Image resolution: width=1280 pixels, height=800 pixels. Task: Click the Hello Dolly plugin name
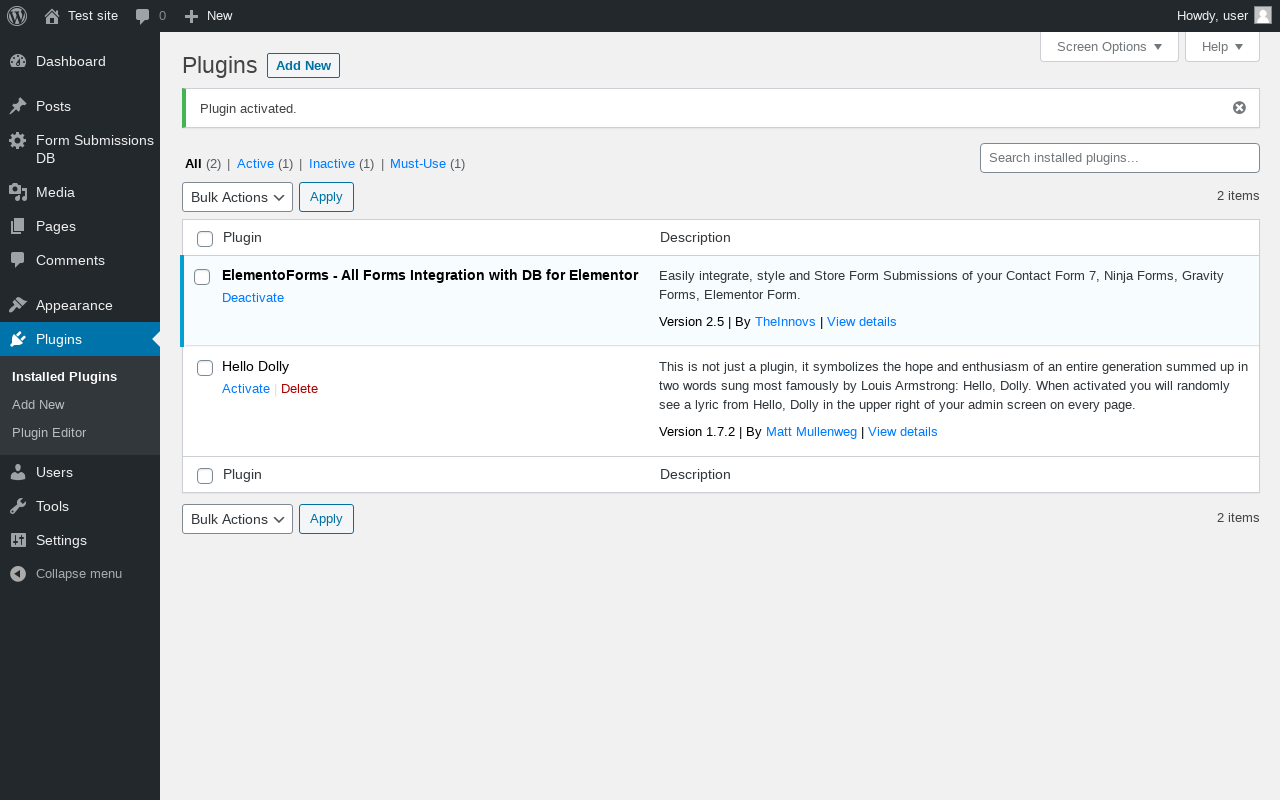[255, 367]
